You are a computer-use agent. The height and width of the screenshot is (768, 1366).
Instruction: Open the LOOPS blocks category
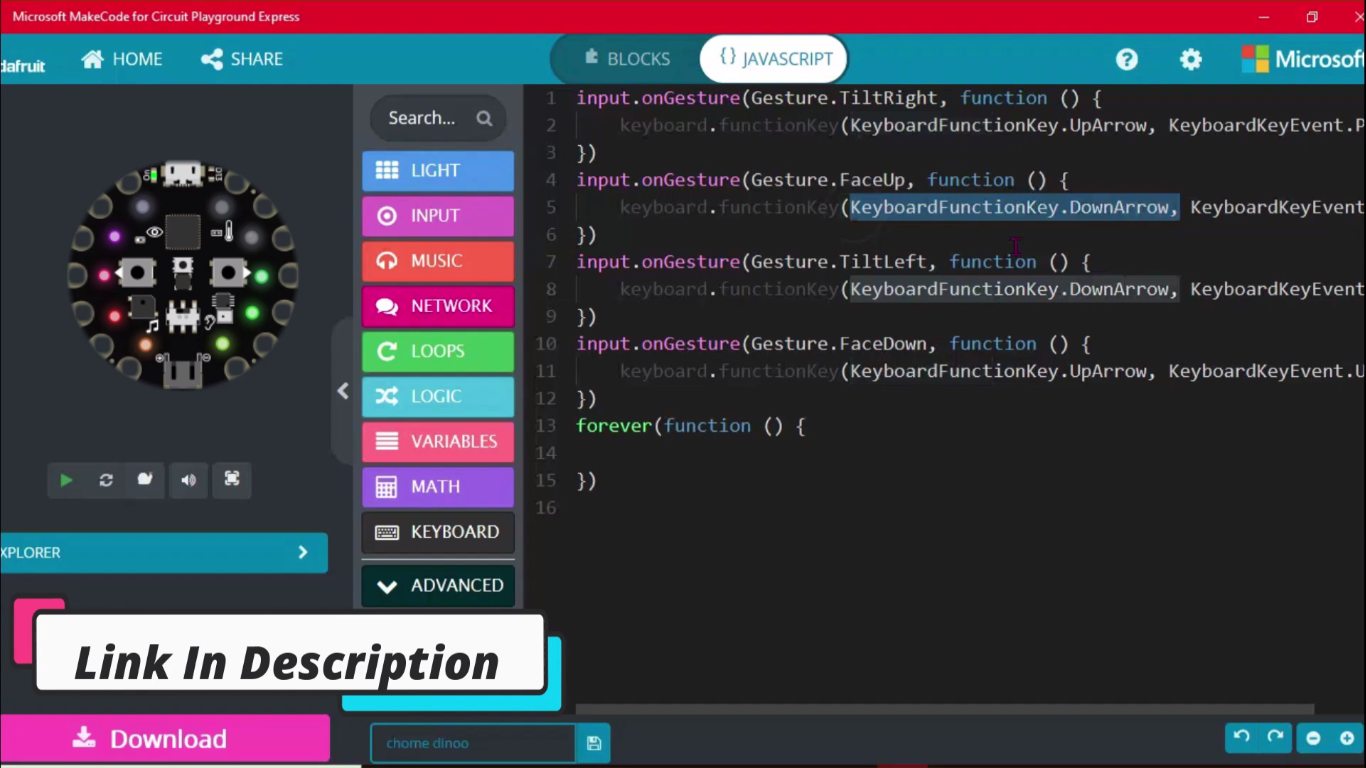438,351
